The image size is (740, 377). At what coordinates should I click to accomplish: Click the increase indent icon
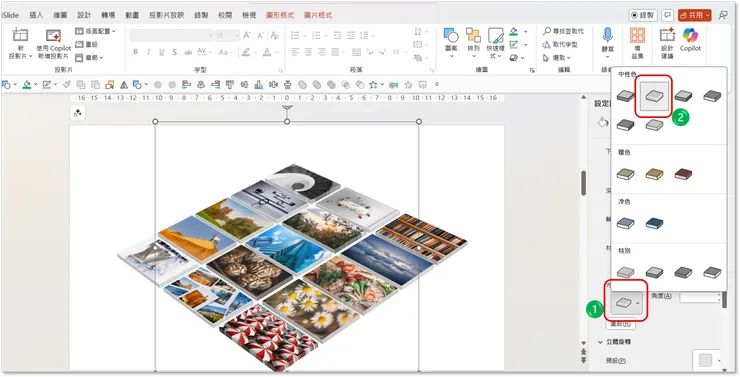351,35
